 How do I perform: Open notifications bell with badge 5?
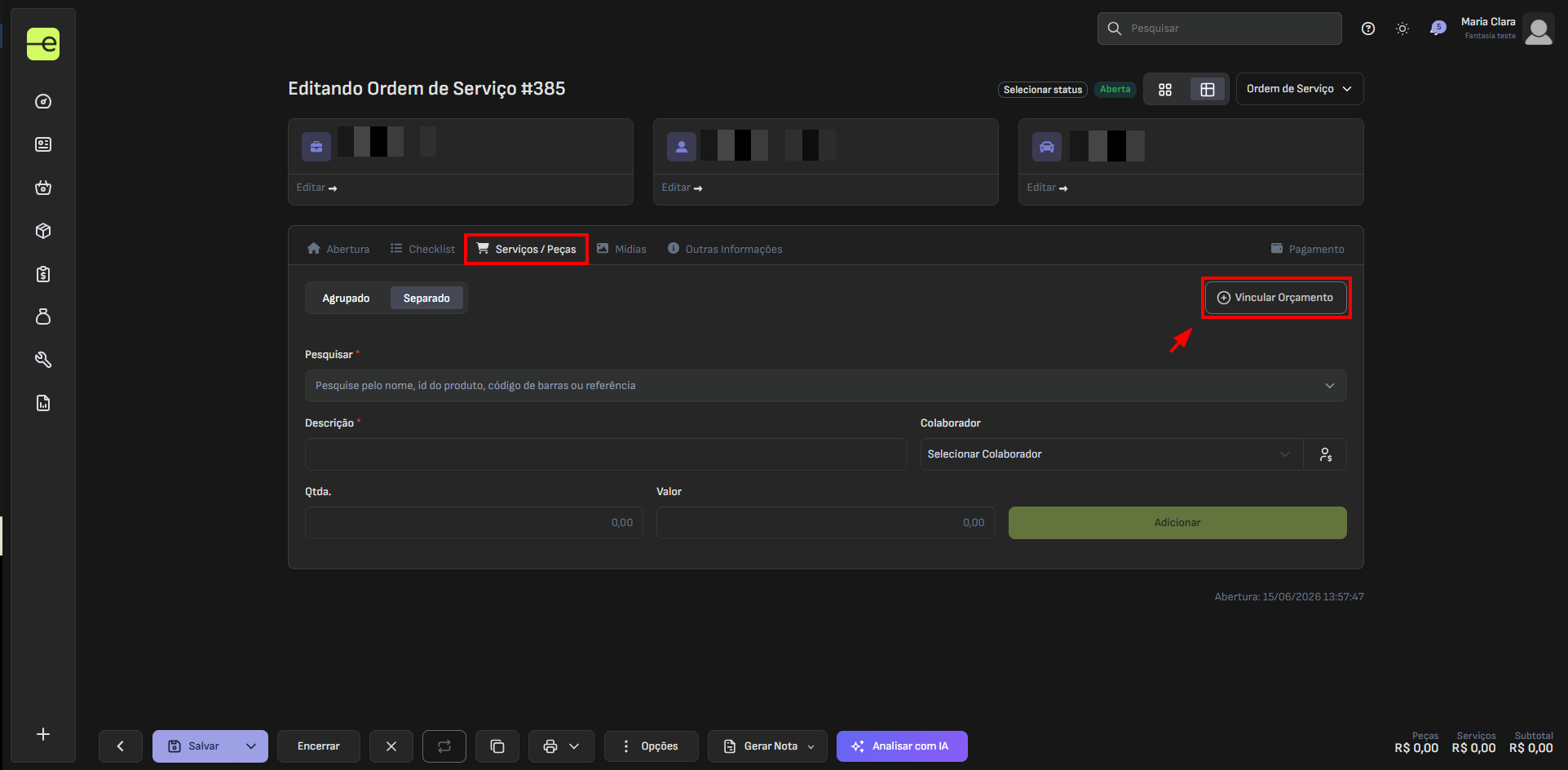[1438, 29]
